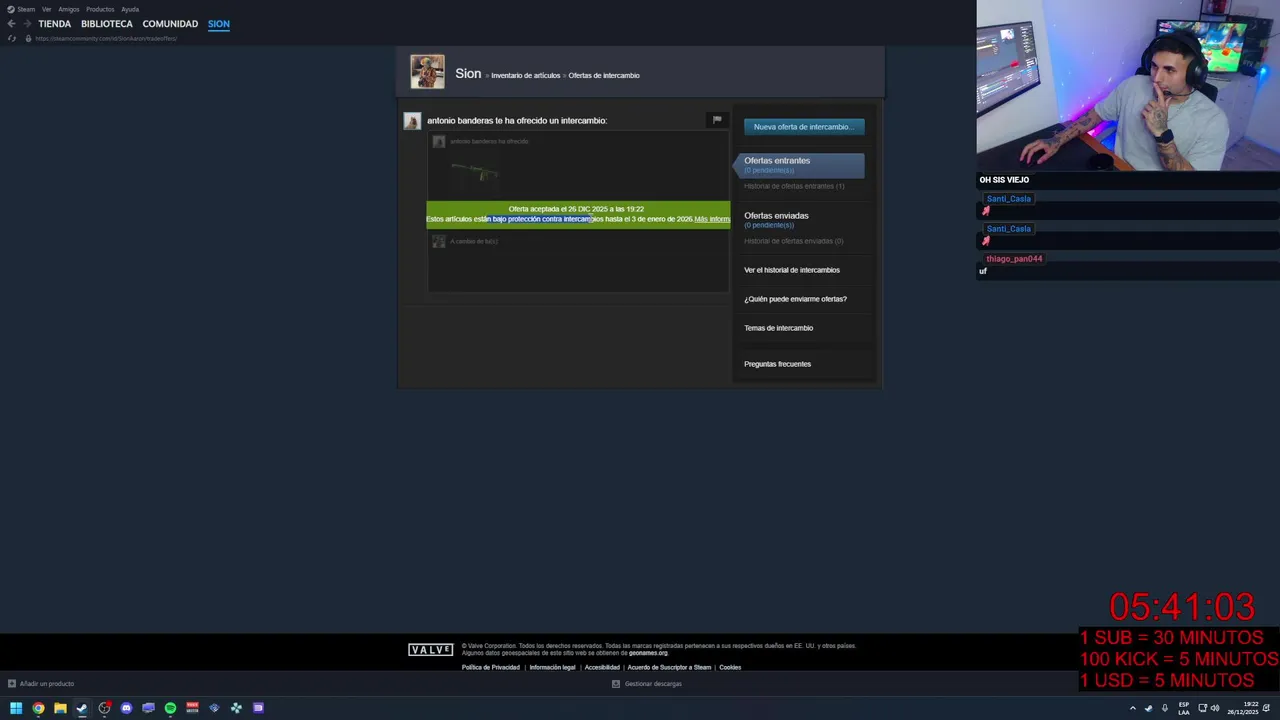Select Ofertas entrantes section

pos(800,164)
